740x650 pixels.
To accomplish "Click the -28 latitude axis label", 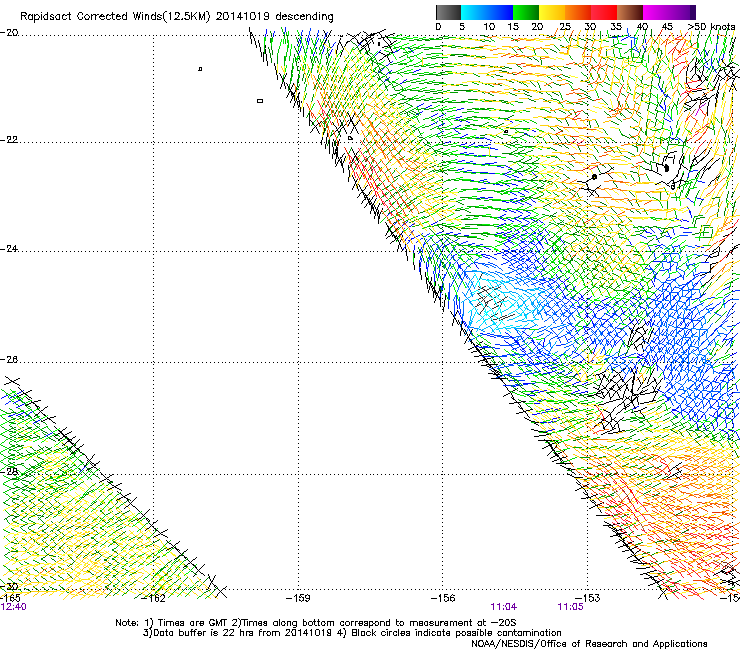I will click(9, 472).
